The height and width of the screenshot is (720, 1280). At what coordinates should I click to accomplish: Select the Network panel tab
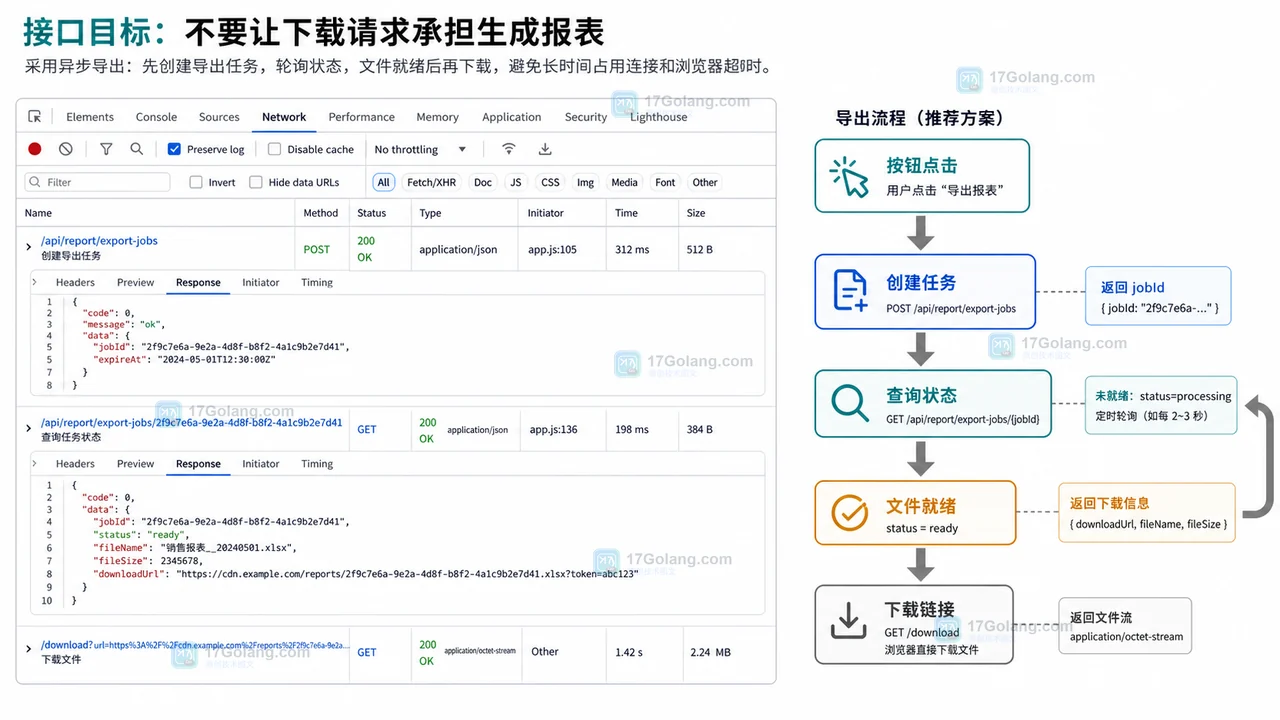(284, 117)
